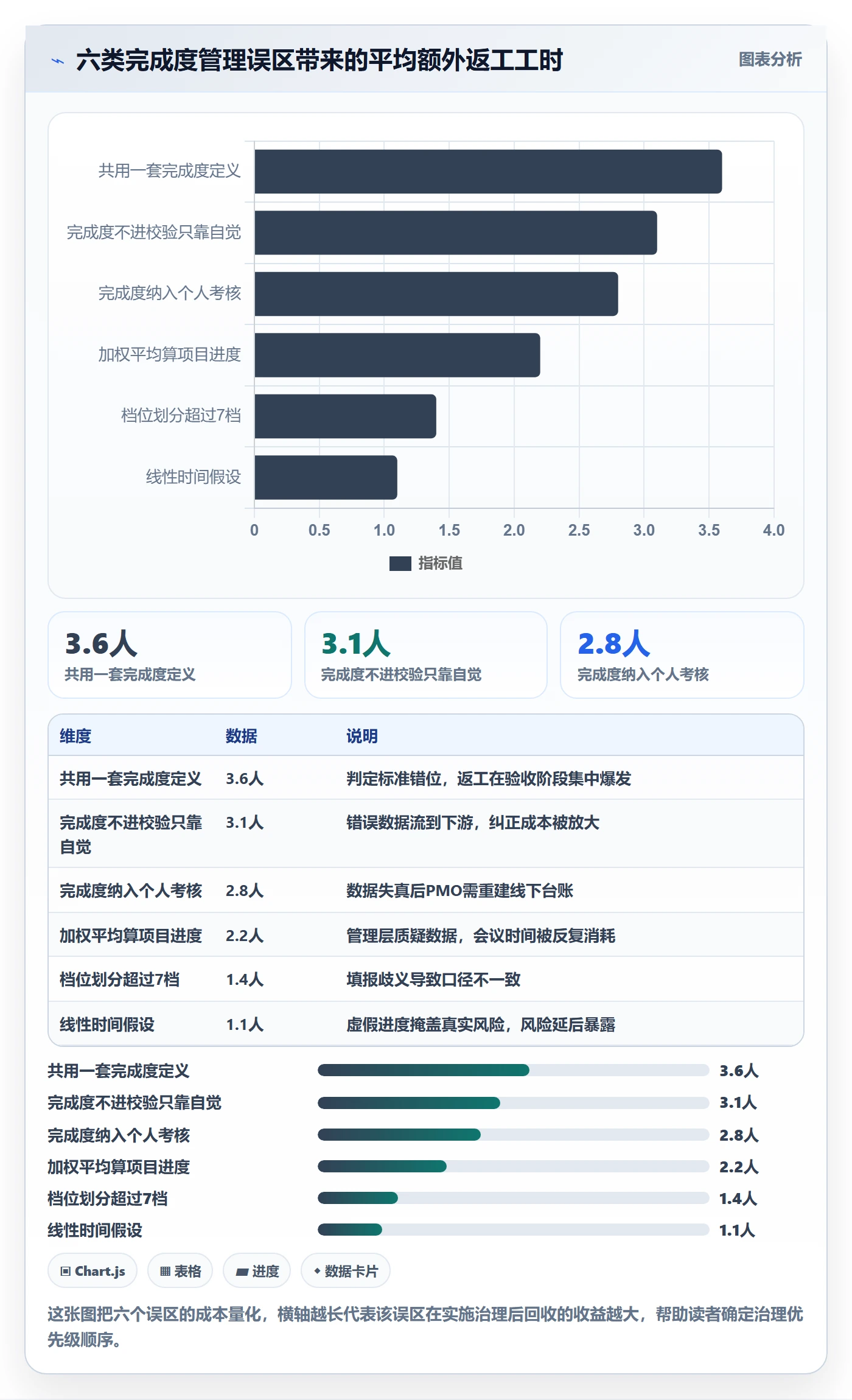This screenshot has height=1400, width=852.
Task: Click the 4.0 x-axis tick label
Action: coord(773,530)
